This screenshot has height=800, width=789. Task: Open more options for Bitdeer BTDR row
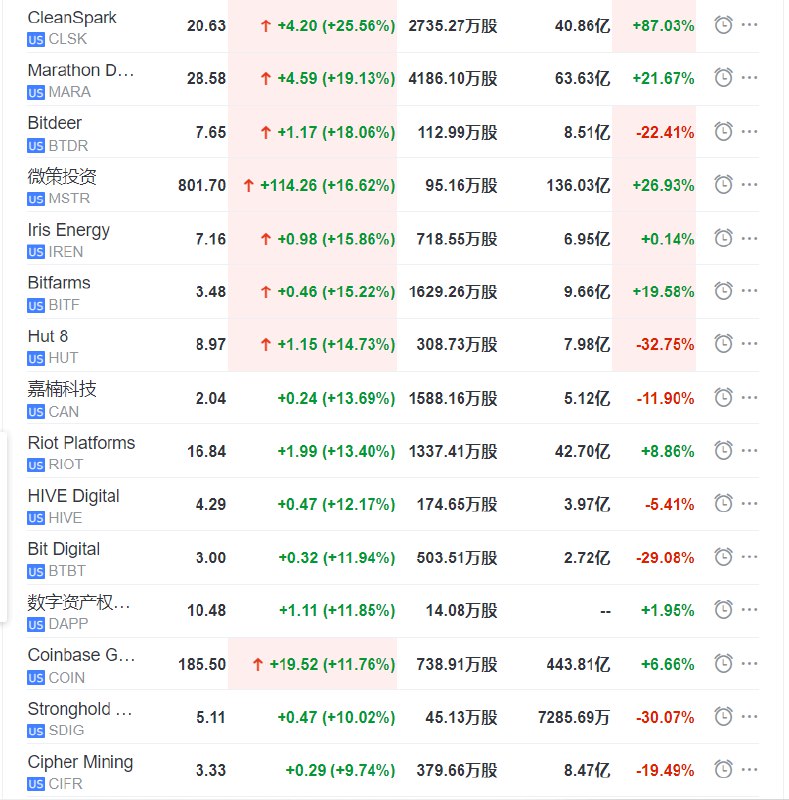coord(749,132)
